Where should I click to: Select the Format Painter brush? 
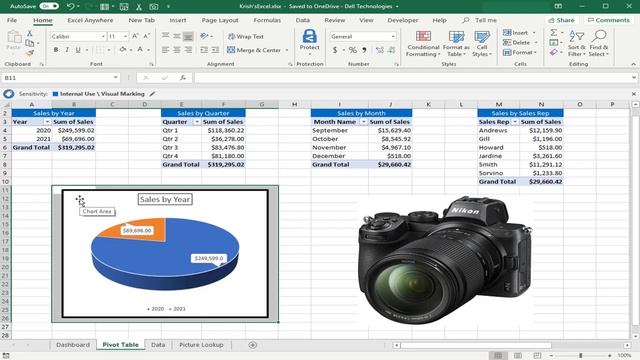(x=29, y=53)
